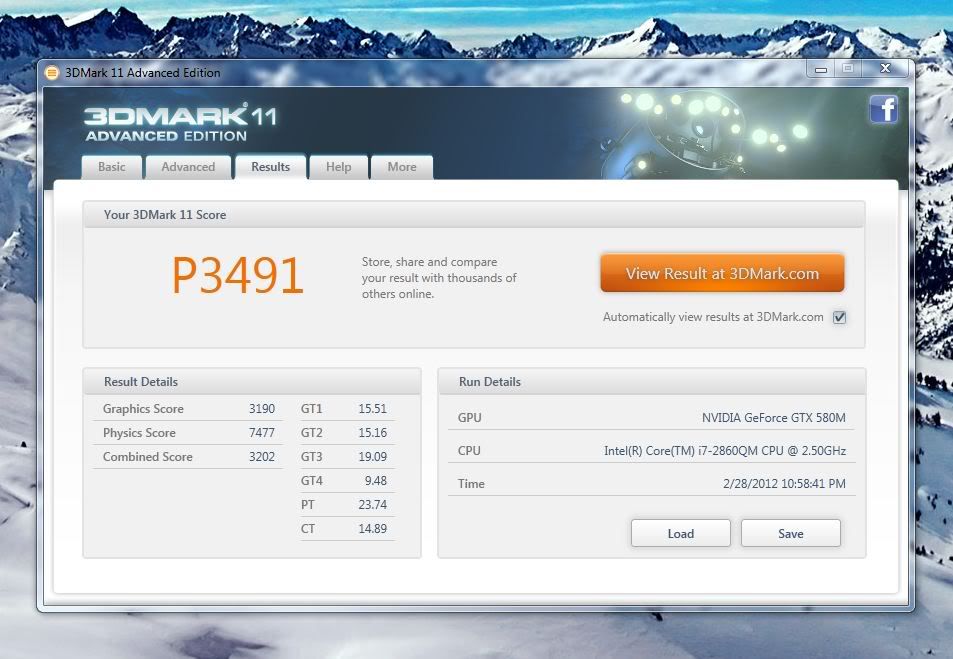Click the GT1 value 15.51
Image resolution: width=953 pixels, height=659 pixels.
pyautogui.click(x=373, y=409)
